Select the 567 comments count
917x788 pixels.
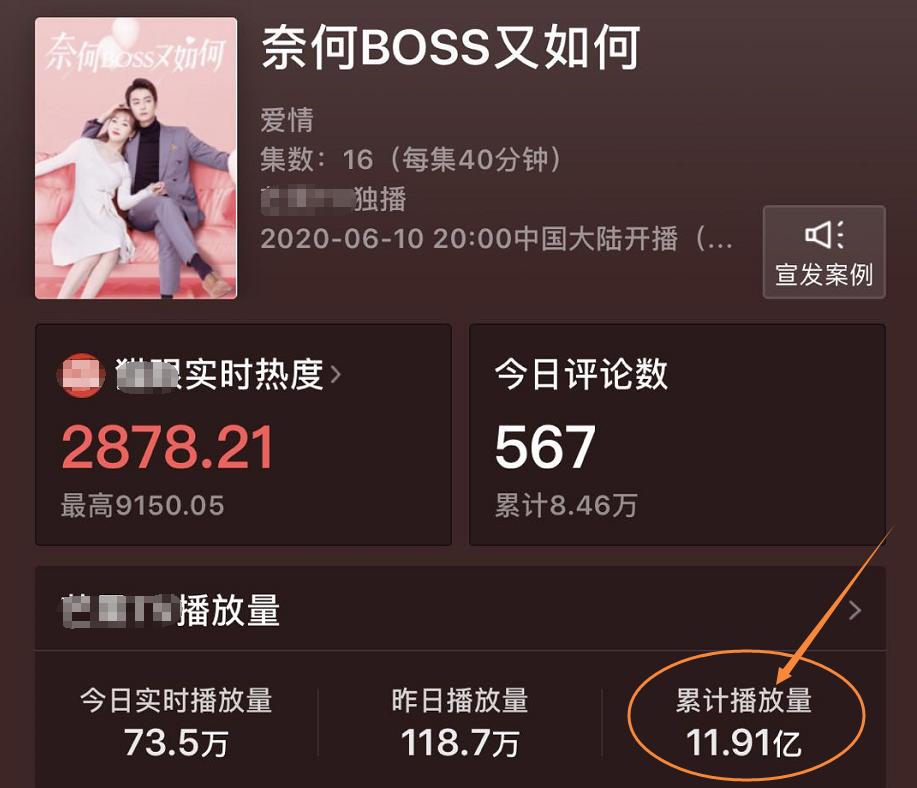(545, 447)
